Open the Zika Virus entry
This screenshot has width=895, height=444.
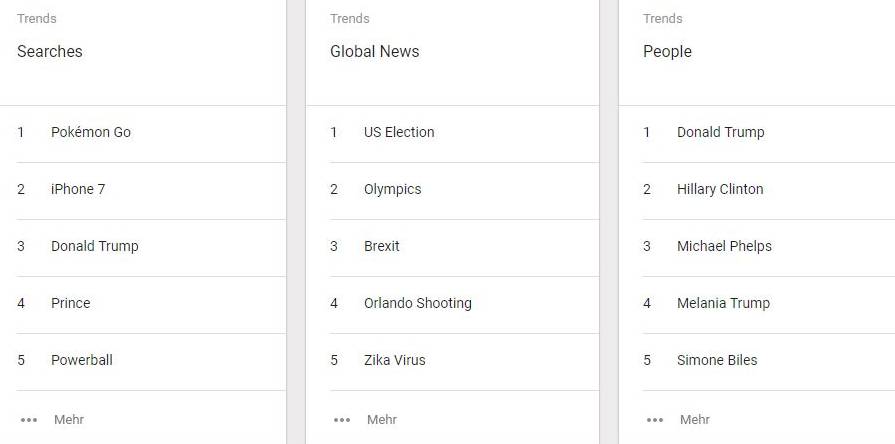tap(464, 362)
